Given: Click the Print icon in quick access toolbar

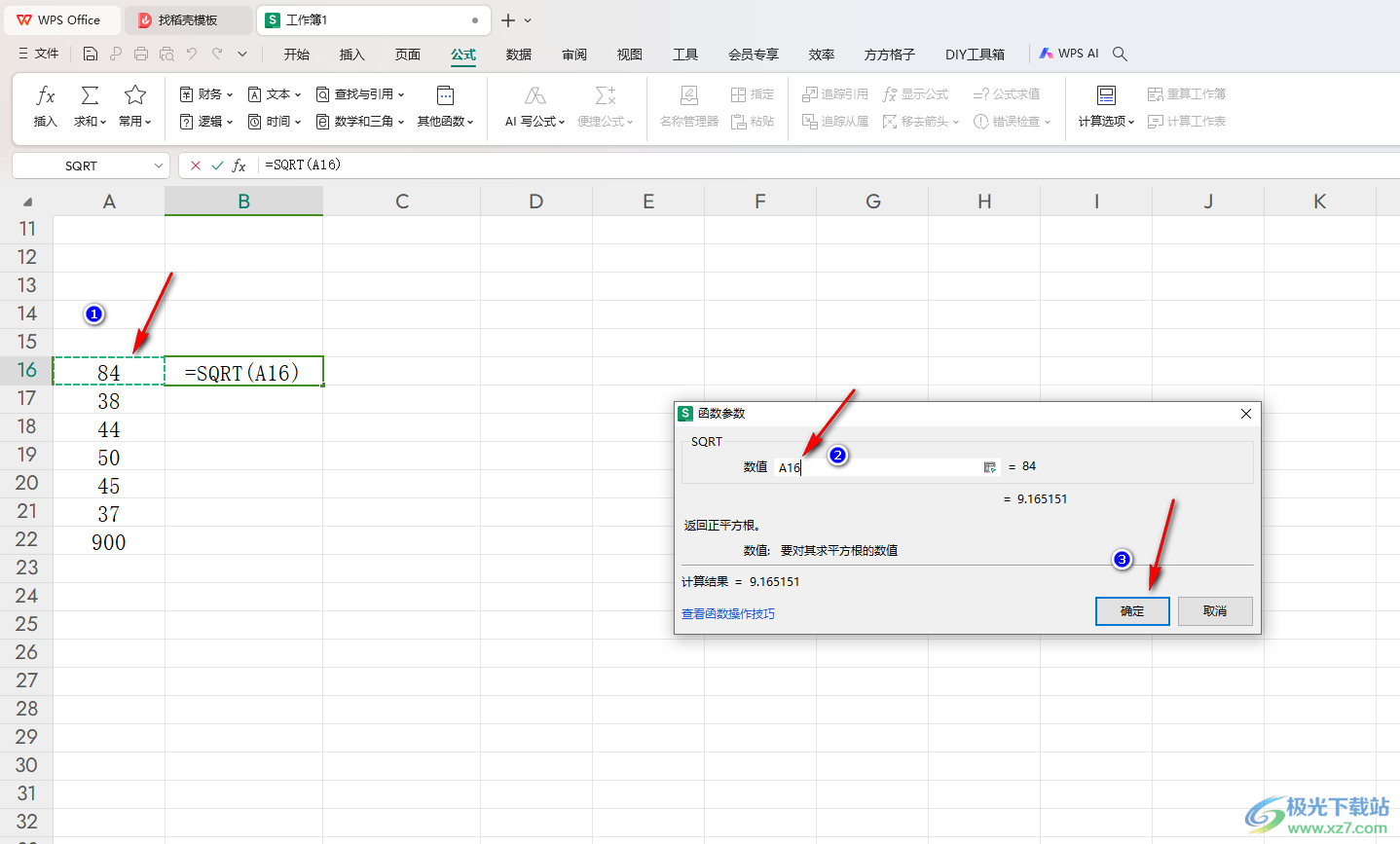Looking at the screenshot, I should 141,54.
